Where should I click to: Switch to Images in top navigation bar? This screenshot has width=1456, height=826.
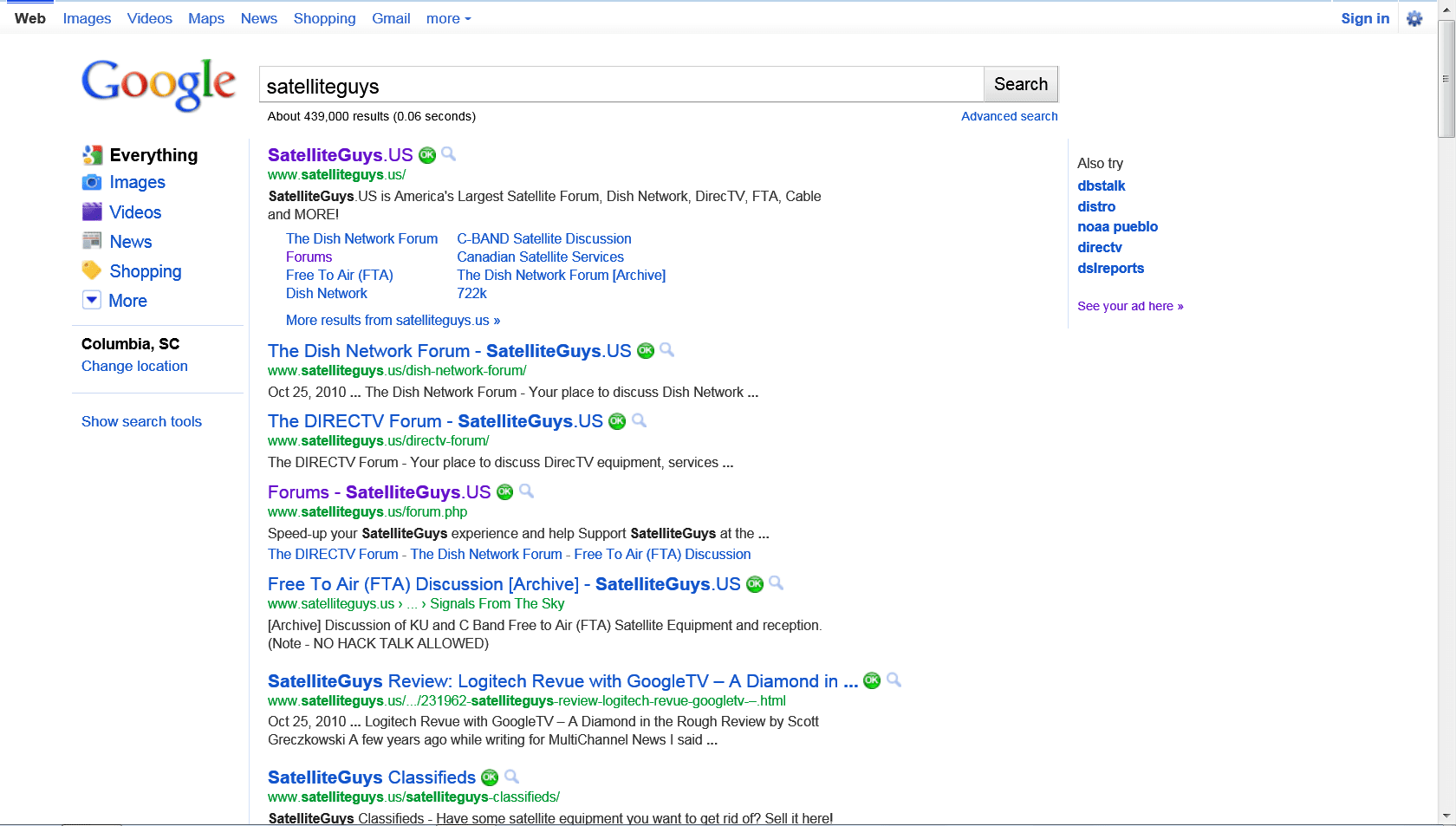(x=87, y=18)
